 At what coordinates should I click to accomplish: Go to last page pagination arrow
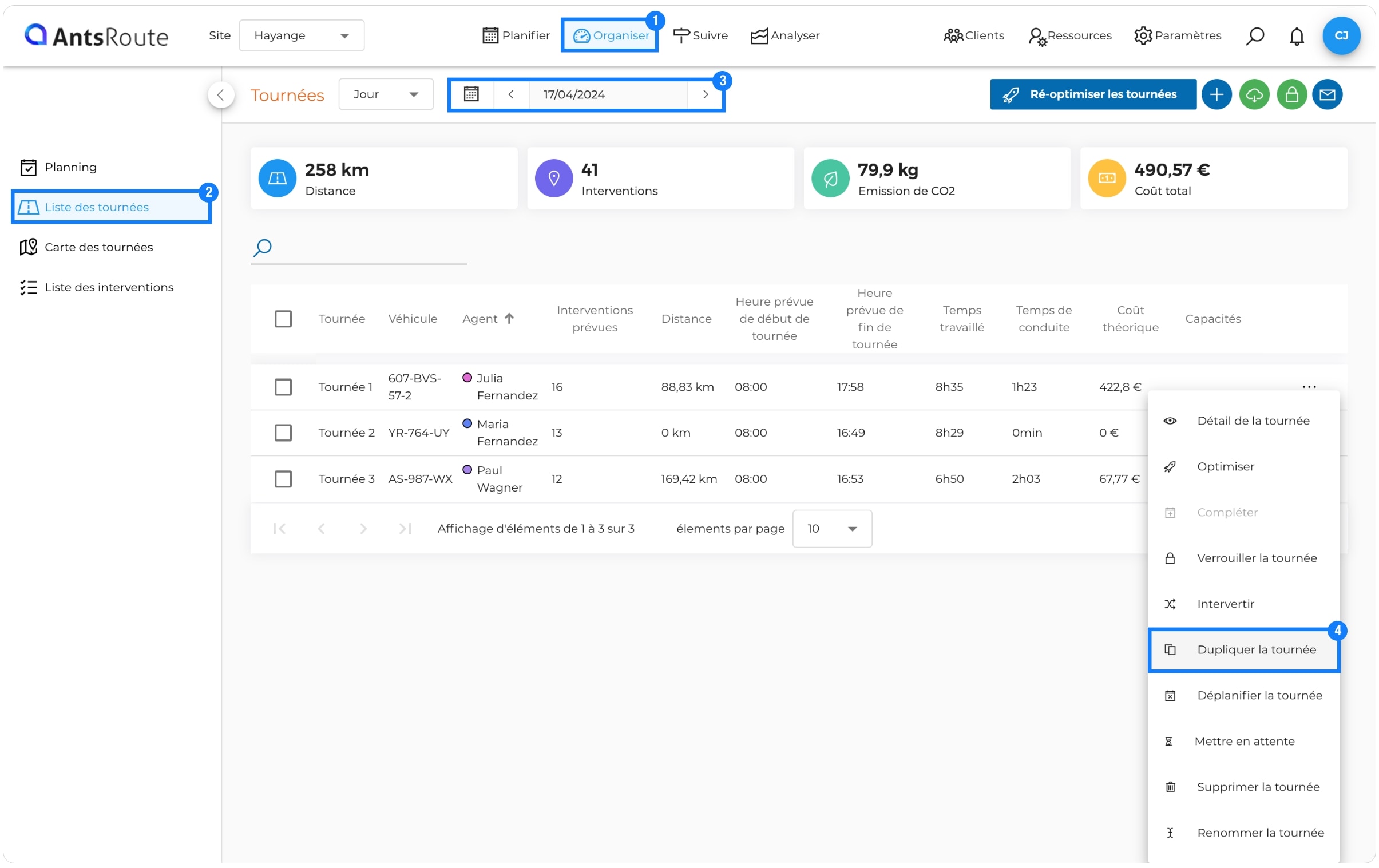tap(406, 529)
